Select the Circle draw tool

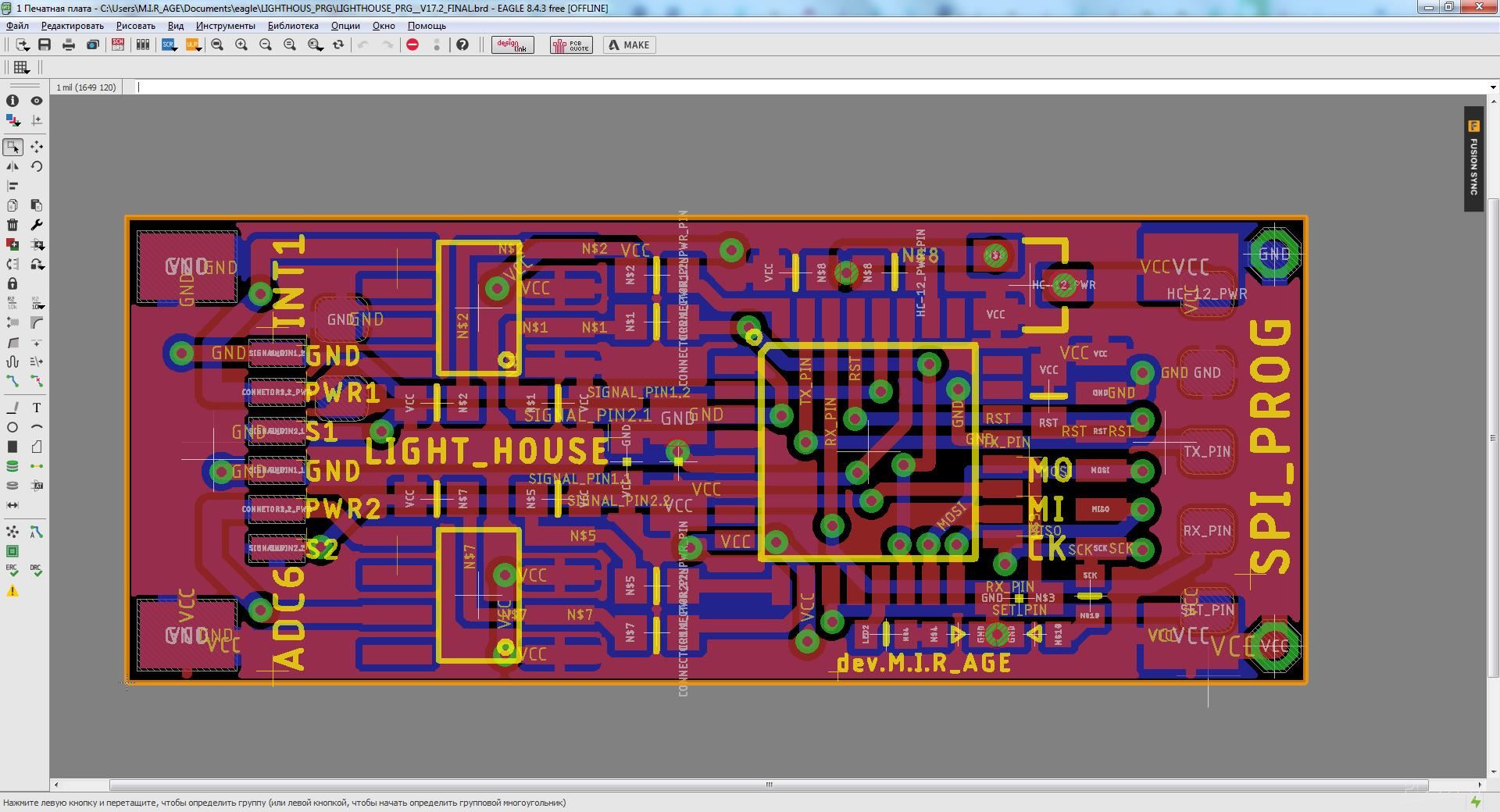12,427
